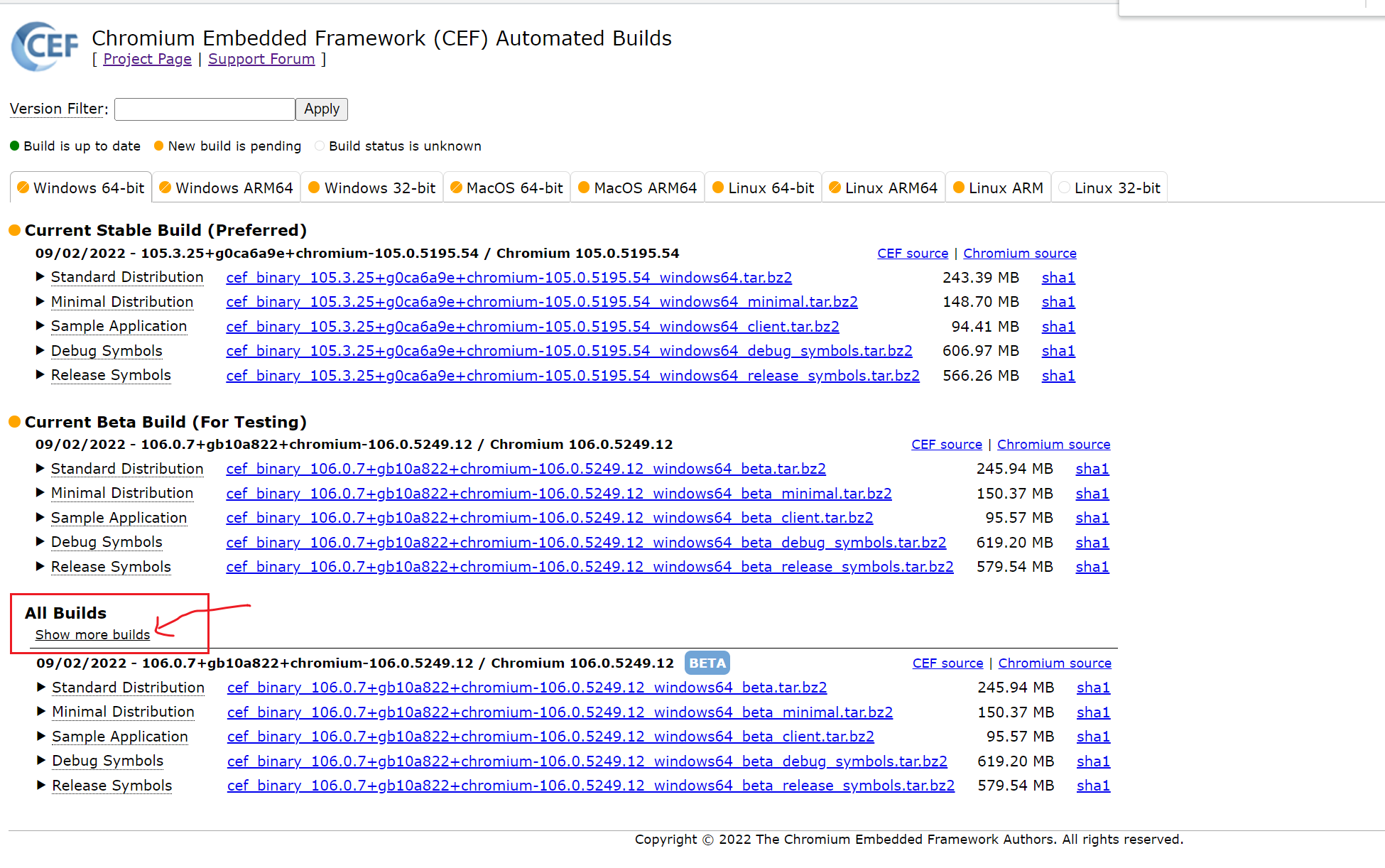Open the Linux 32-bit tab
The height and width of the screenshot is (868, 1385).
pos(1109,188)
